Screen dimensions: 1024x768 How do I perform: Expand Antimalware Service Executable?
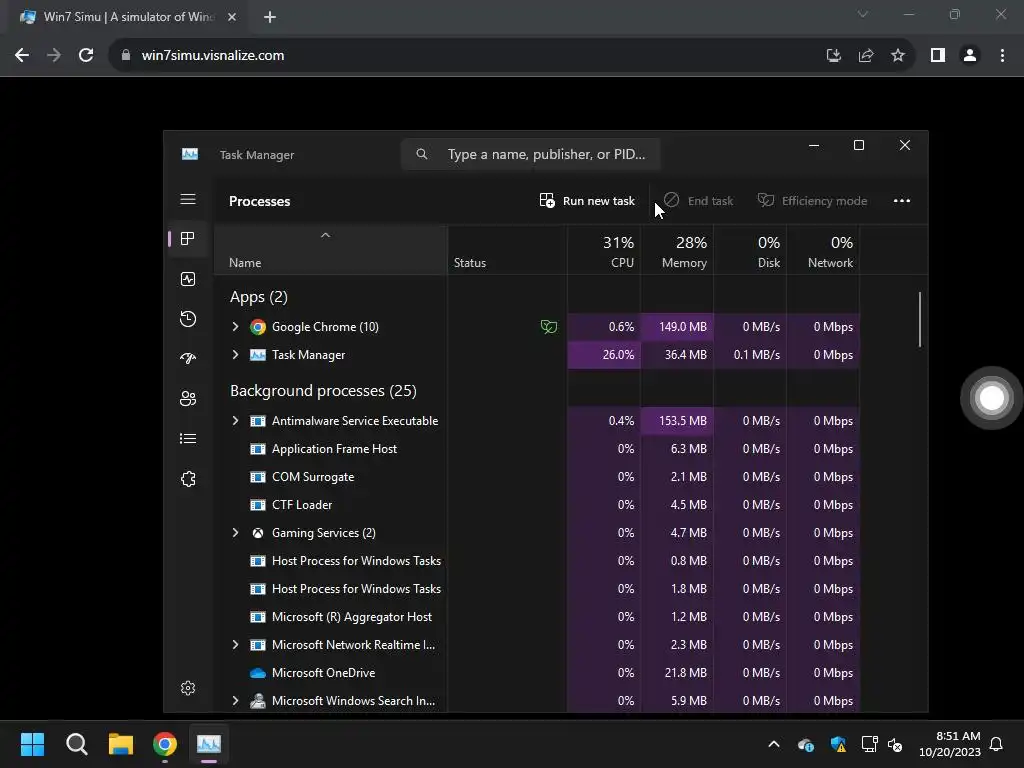click(235, 421)
